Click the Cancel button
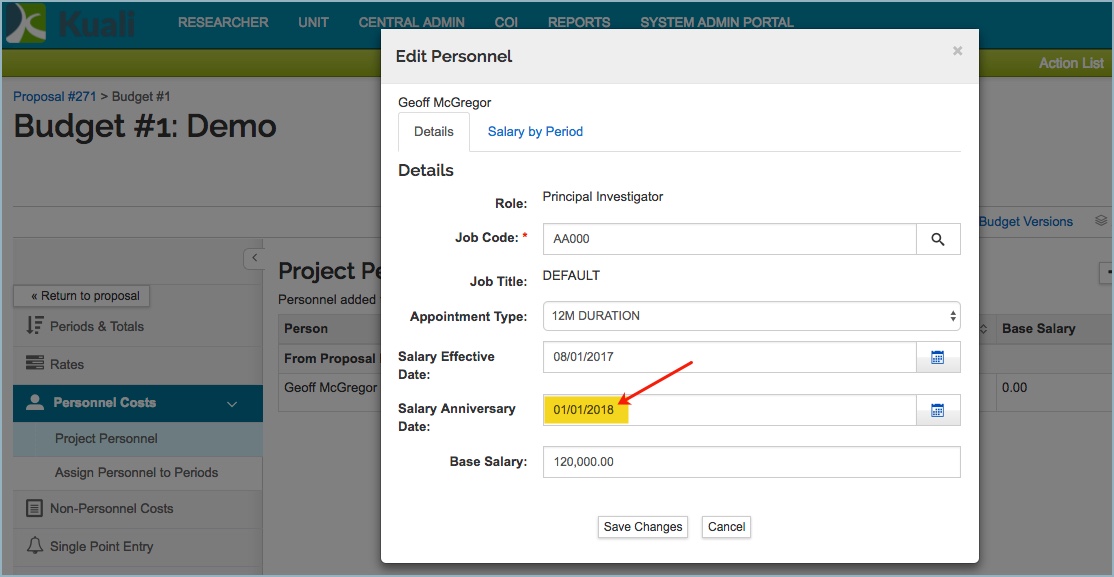The width and height of the screenshot is (1114, 577). click(x=726, y=527)
